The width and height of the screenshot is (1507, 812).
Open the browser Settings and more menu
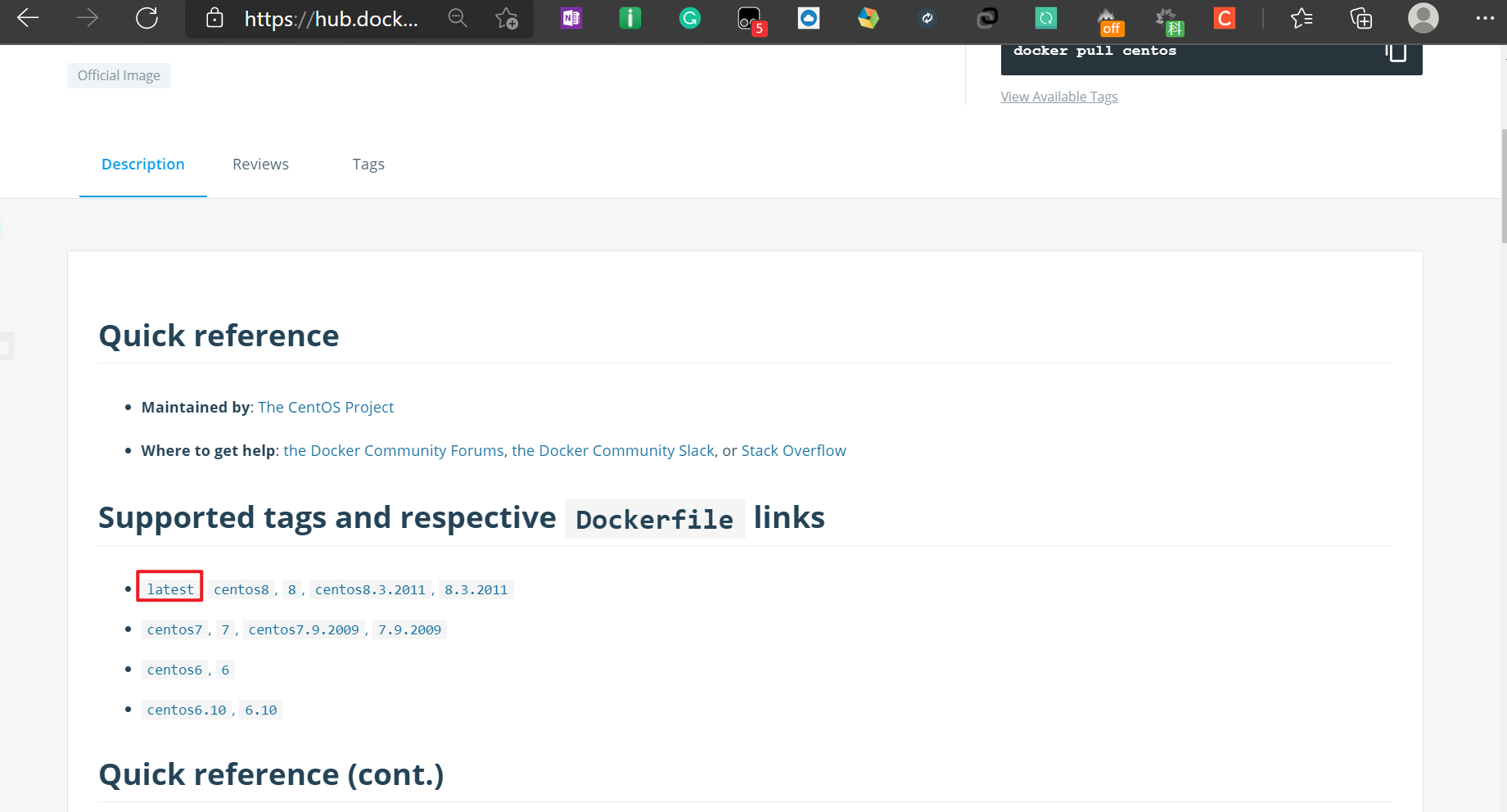point(1485,18)
